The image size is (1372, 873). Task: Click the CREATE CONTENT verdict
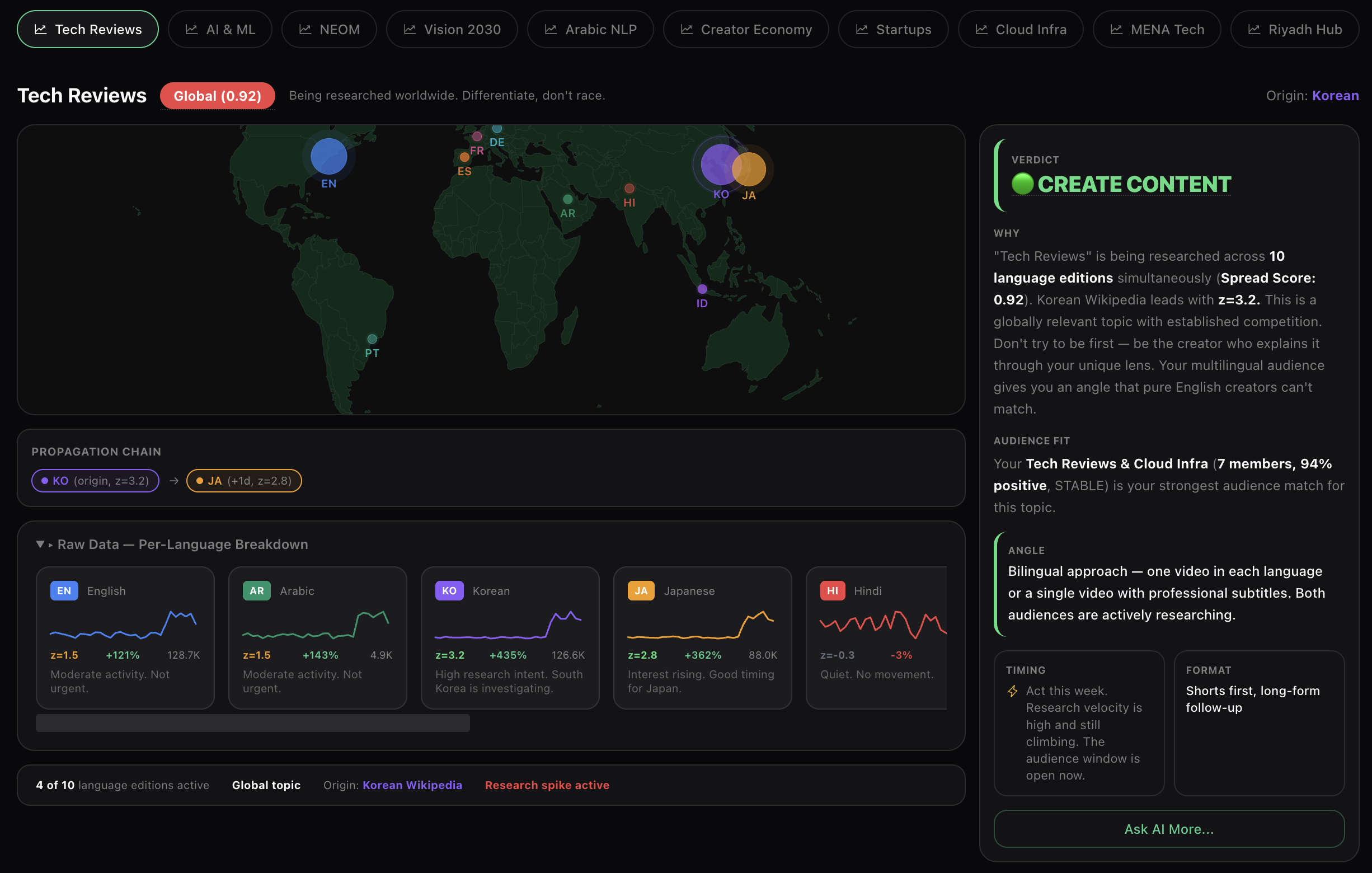(x=1134, y=184)
